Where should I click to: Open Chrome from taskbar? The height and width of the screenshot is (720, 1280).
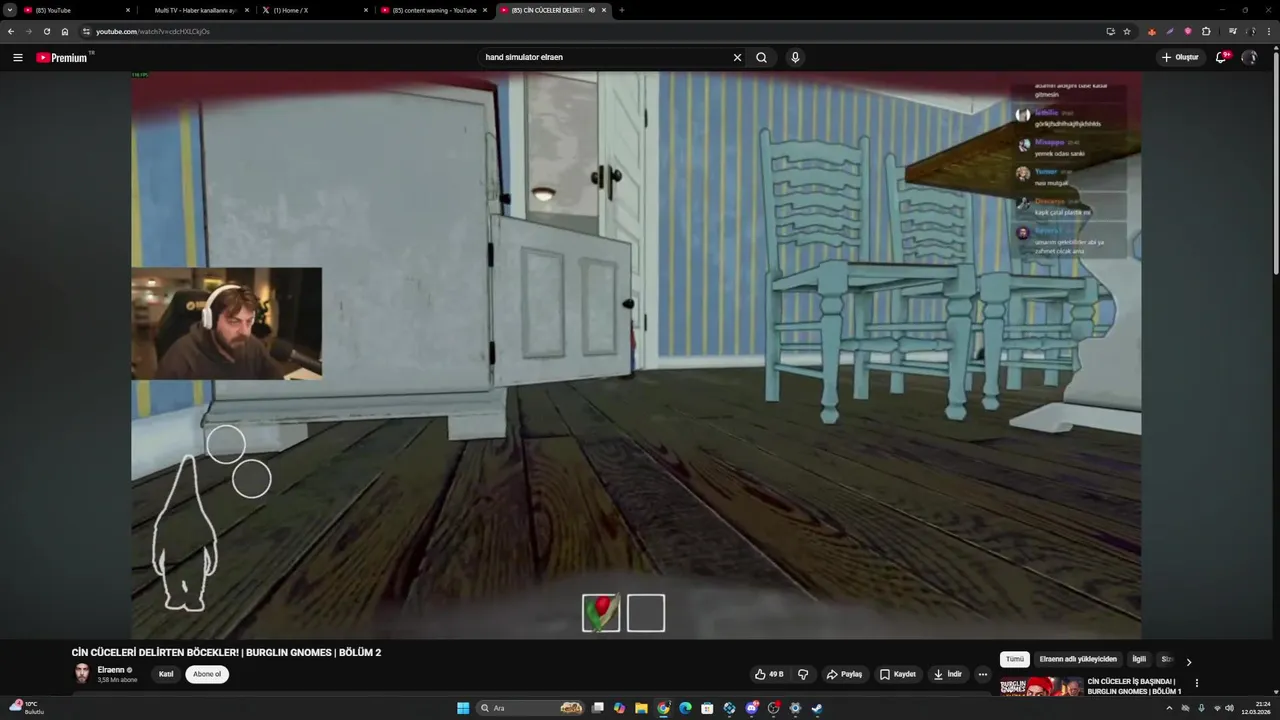point(663,708)
